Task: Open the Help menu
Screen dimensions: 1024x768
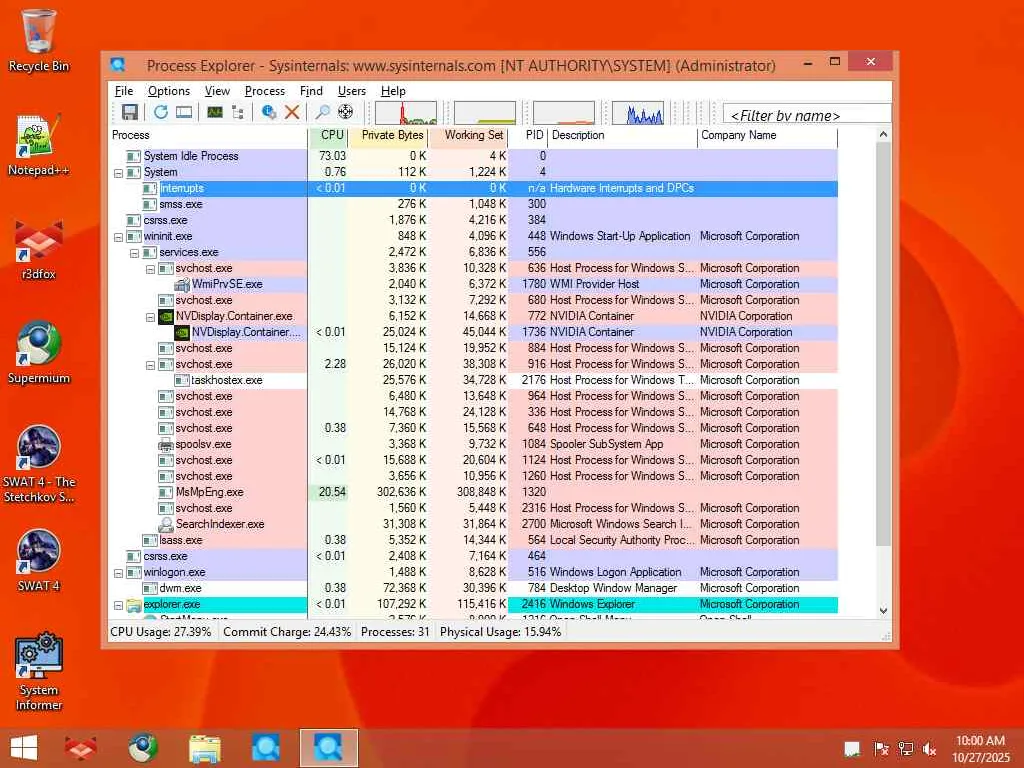Action: click(x=393, y=91)
